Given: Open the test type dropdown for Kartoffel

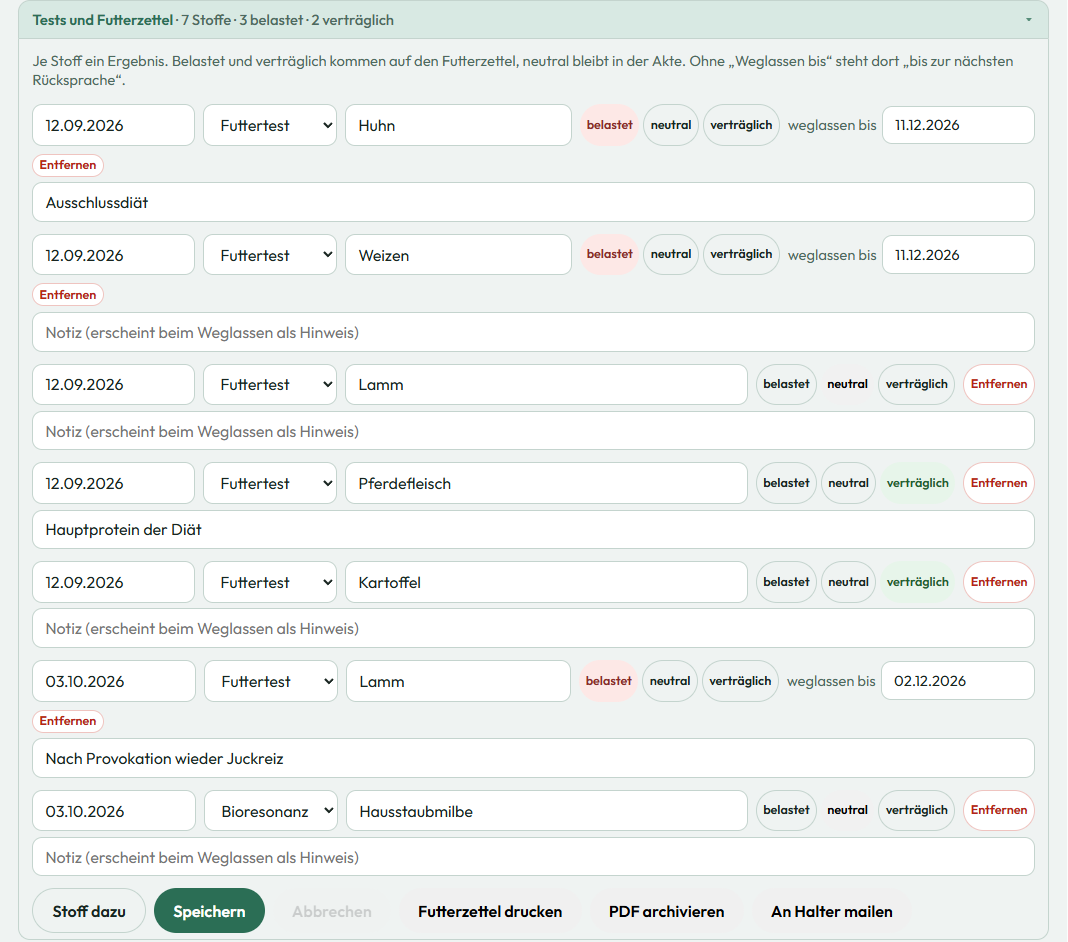Looking at the screenshot, I should [x=270, y=582].
